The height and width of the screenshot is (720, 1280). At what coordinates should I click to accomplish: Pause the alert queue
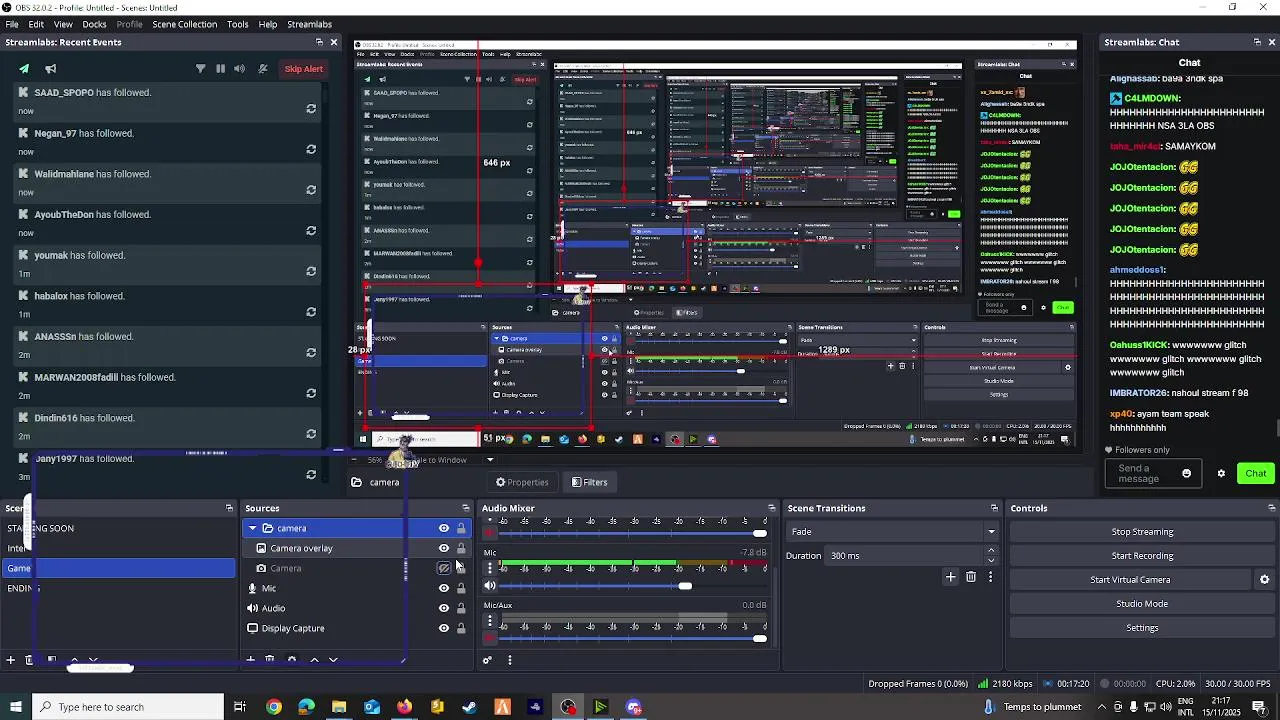(x=220, y=69)
